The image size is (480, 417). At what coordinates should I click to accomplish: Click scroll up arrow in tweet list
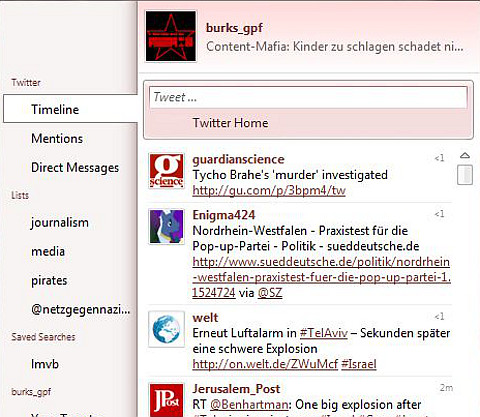coord(465,156)
